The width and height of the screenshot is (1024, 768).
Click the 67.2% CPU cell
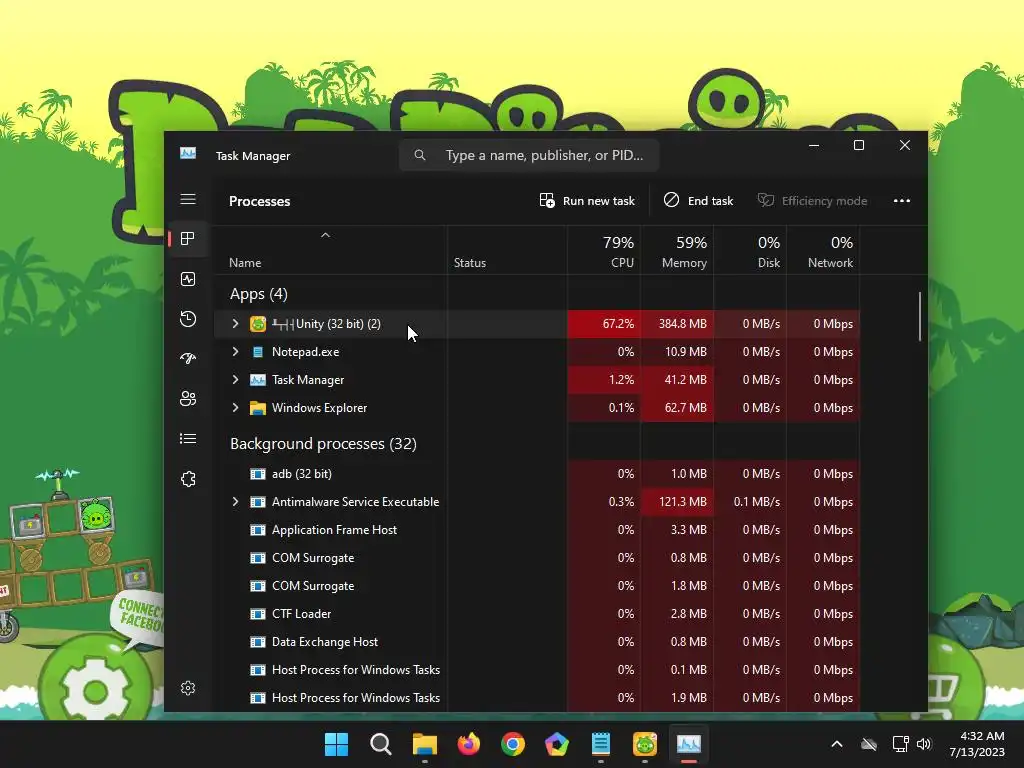[x=604, y=324]
